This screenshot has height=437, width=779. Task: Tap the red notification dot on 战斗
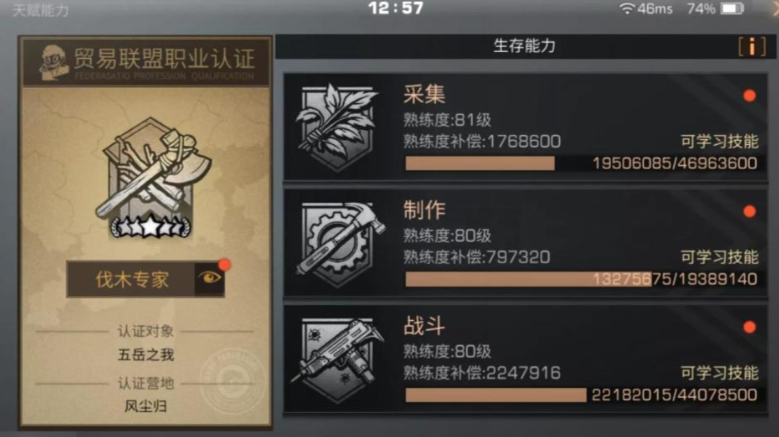pos(750,327)
